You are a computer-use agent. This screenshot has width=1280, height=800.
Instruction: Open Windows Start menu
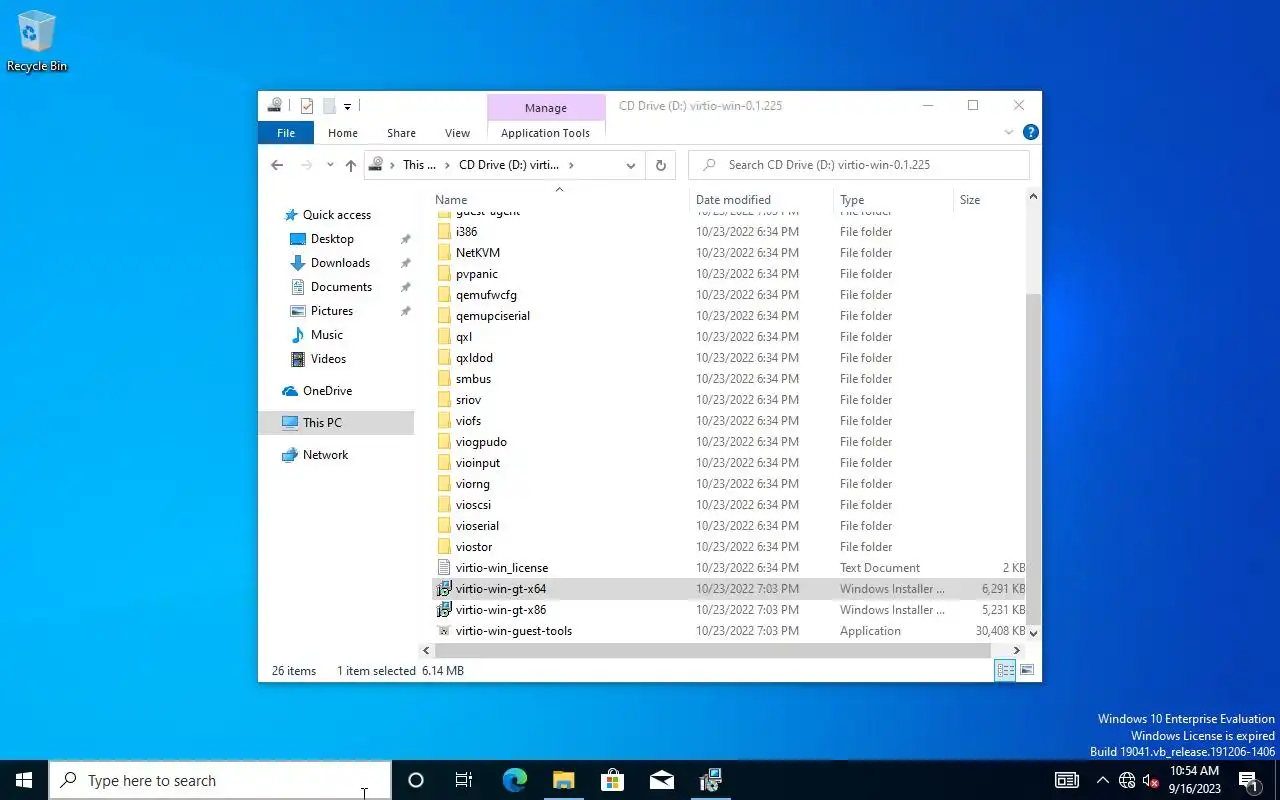[24, 780]
